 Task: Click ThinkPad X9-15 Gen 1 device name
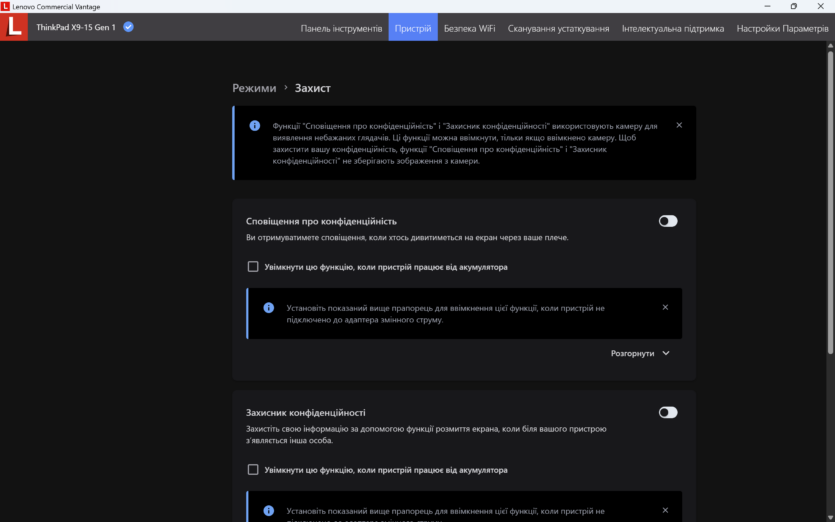(x=76, y=27)
